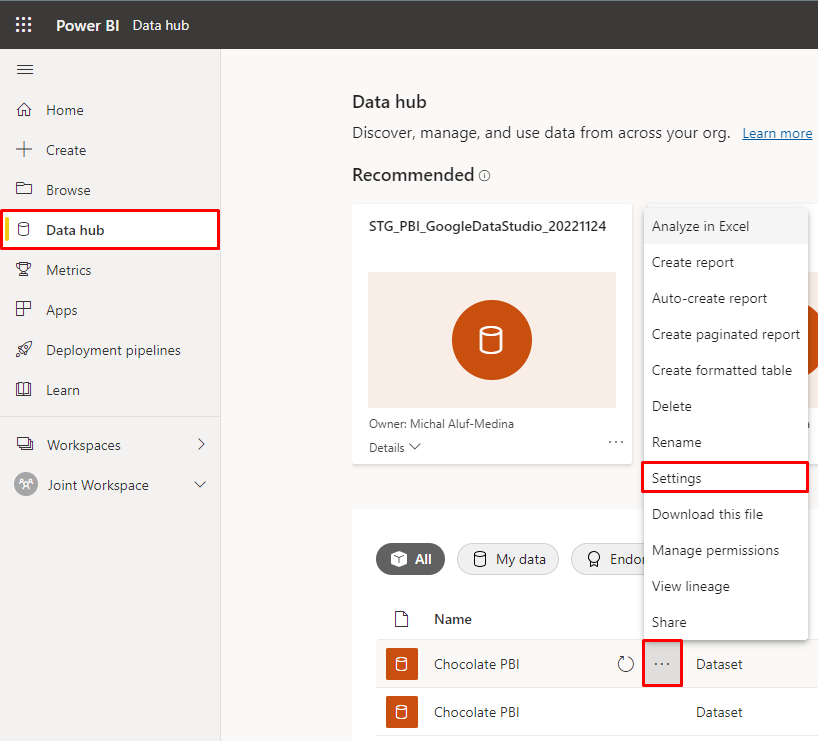The width and height of the screenshot is (818, 741).
Task: Click the Apps grid icon
Action: (24, 309)
